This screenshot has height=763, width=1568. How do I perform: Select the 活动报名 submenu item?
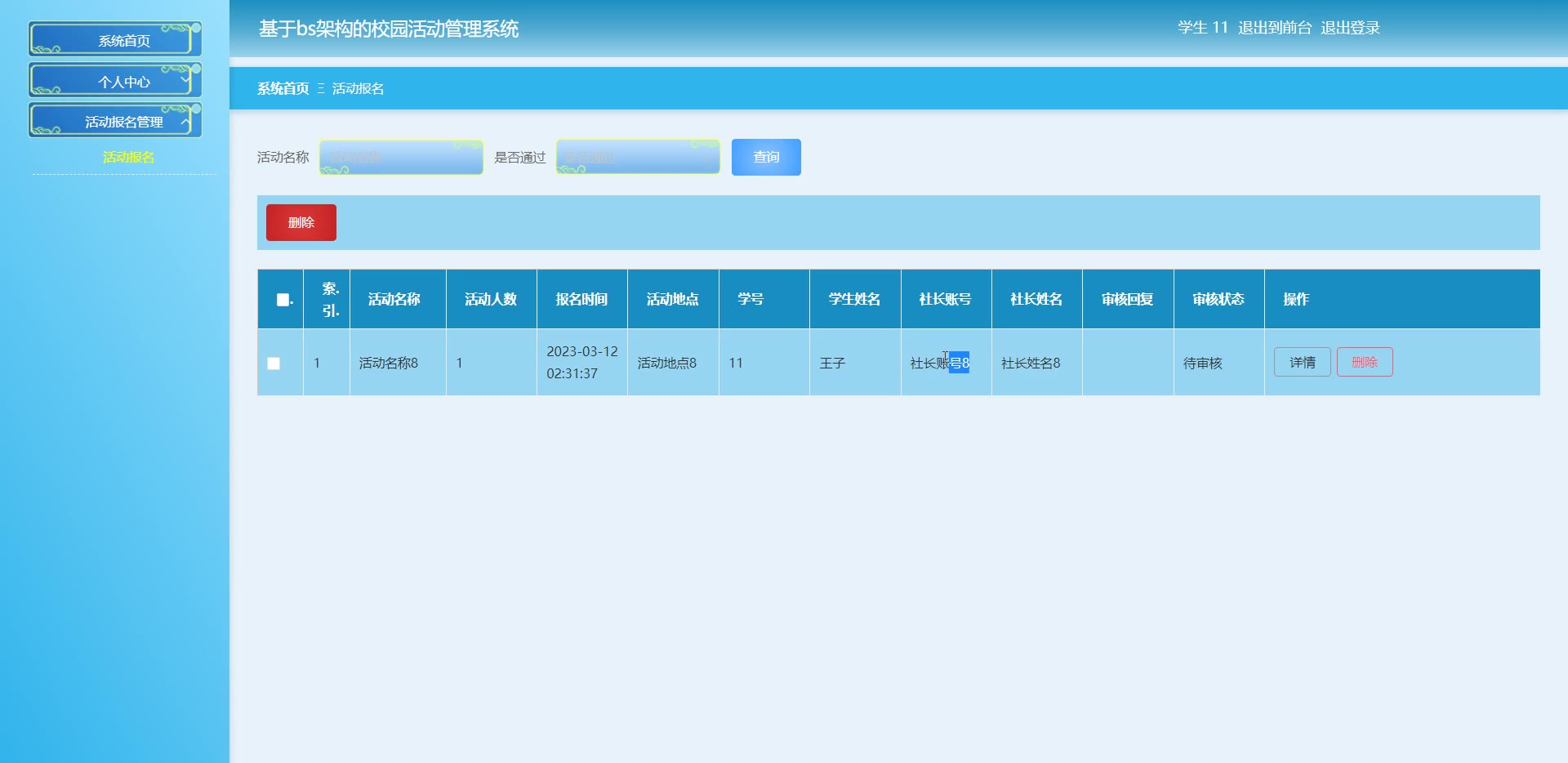click(x=128, y=157)
